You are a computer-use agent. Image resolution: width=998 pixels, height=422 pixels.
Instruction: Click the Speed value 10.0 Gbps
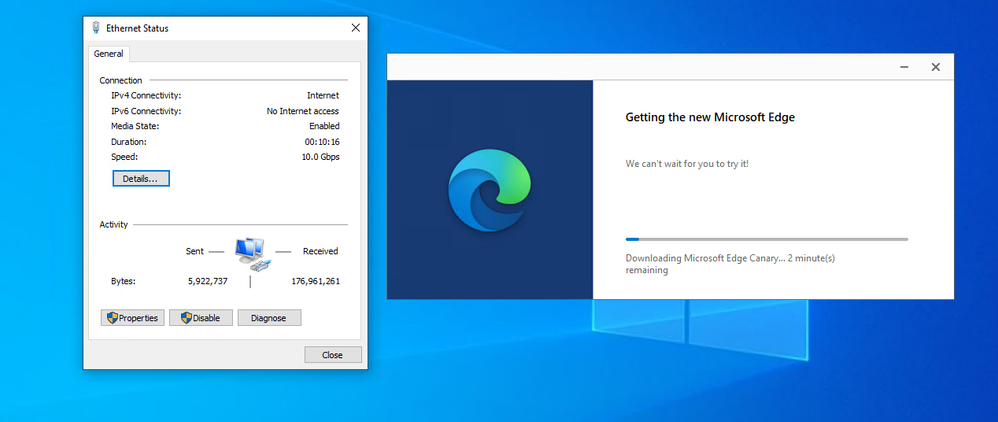pyautogui.click(x=321, y=157)
